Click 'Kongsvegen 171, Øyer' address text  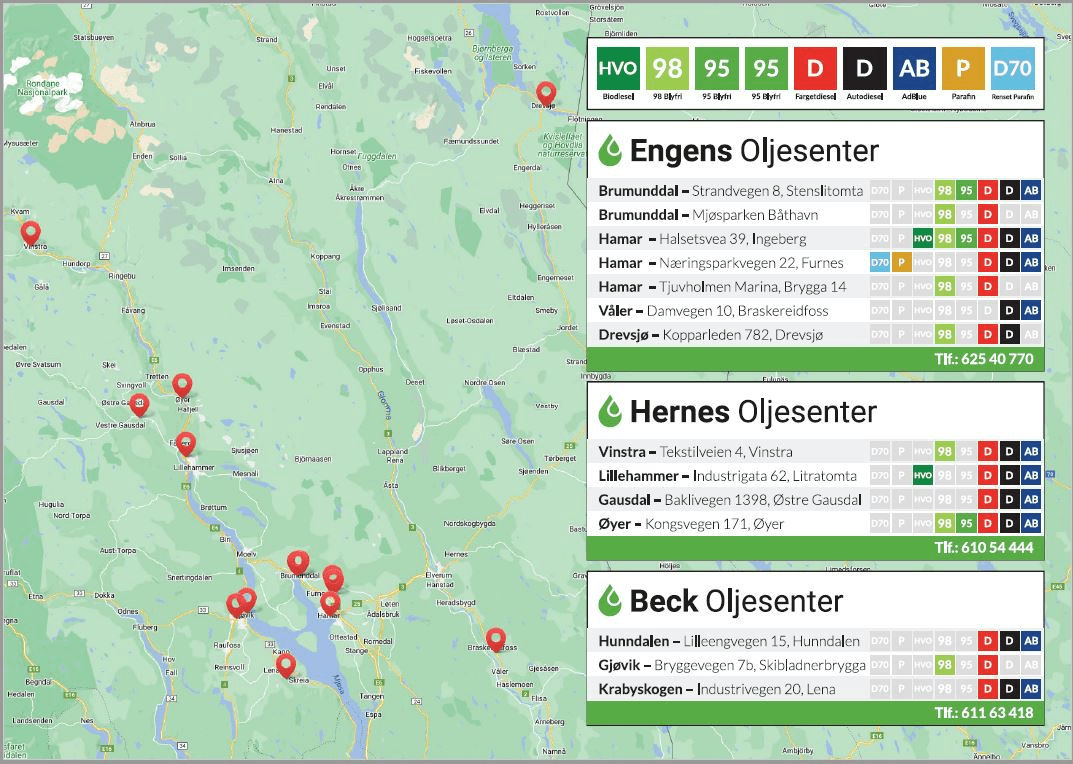point(714,524)
